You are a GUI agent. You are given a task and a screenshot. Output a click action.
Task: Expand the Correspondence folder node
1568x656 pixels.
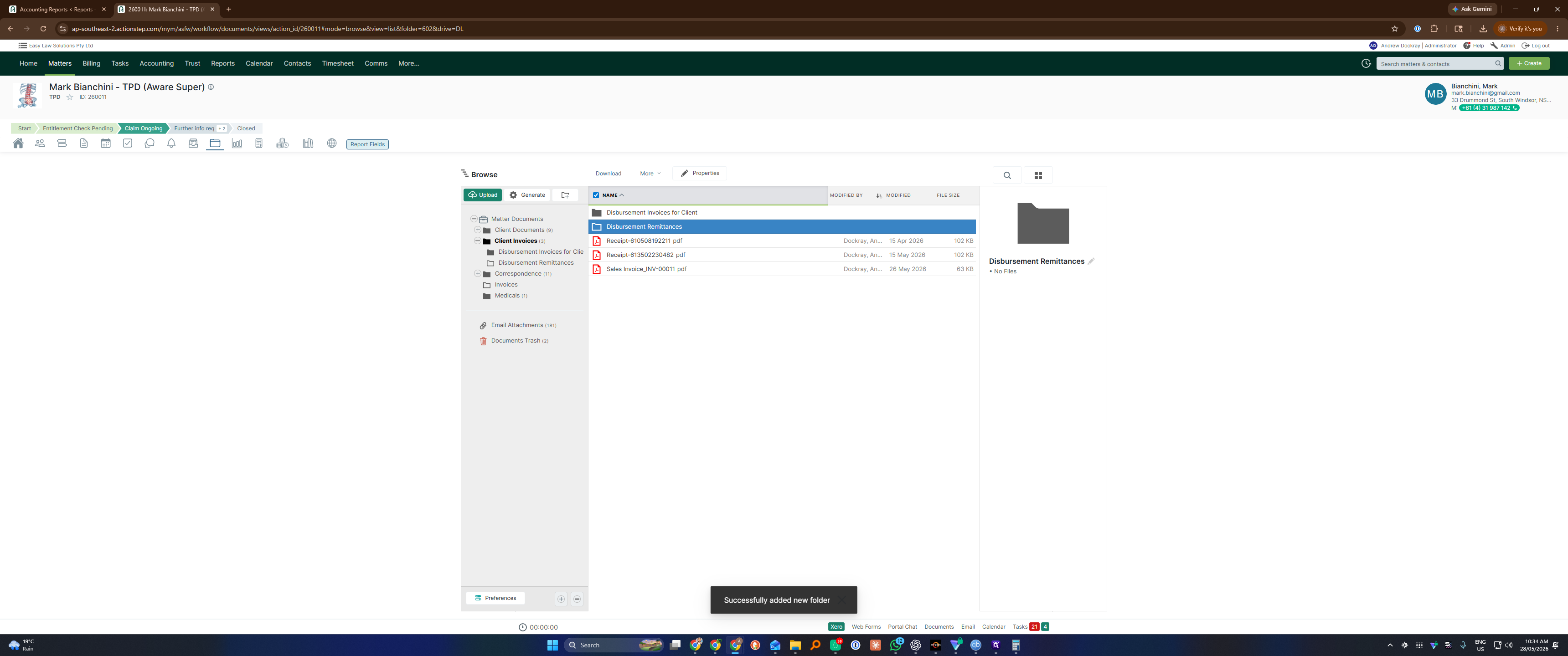click(478, 274)
